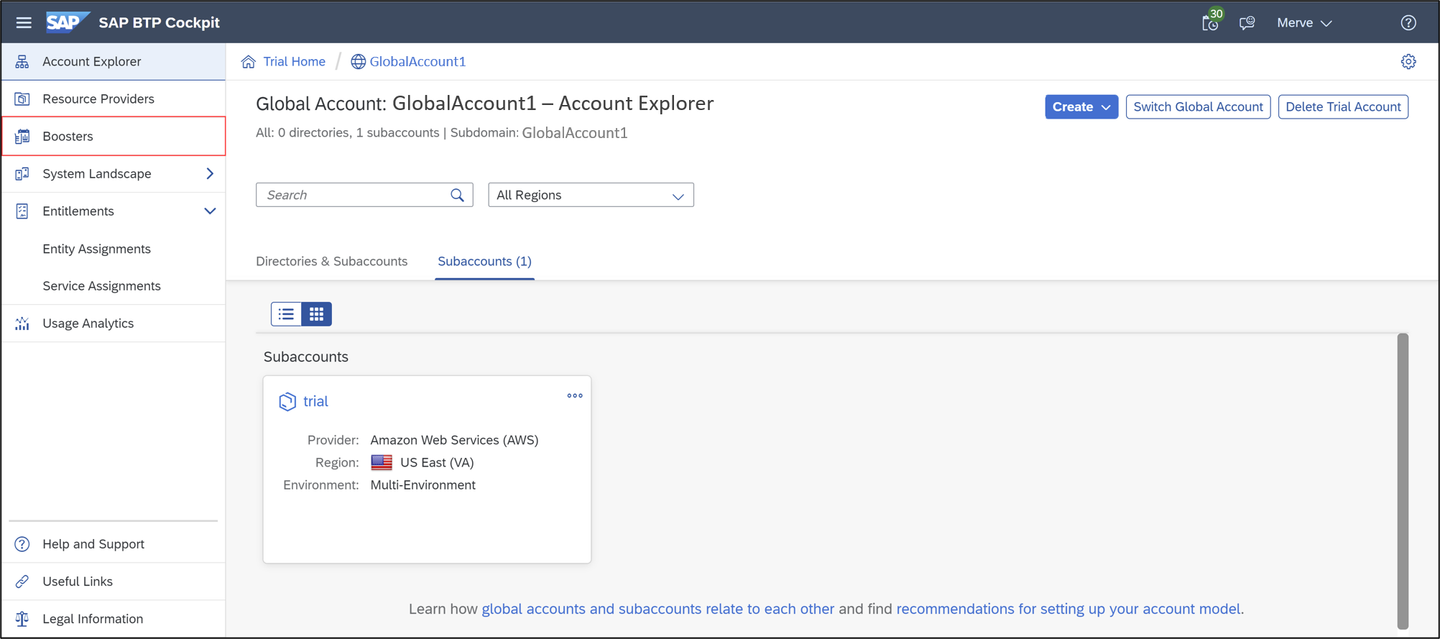This screenshot has width=1440, height=639.
Task: Open Useful Links in the sidebar
Action: [x=113, y=582]
